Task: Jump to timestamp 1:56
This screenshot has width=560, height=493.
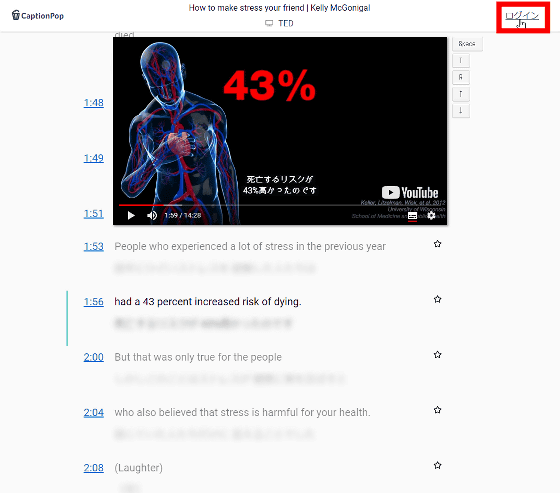Action: click(x=94, y=302)
